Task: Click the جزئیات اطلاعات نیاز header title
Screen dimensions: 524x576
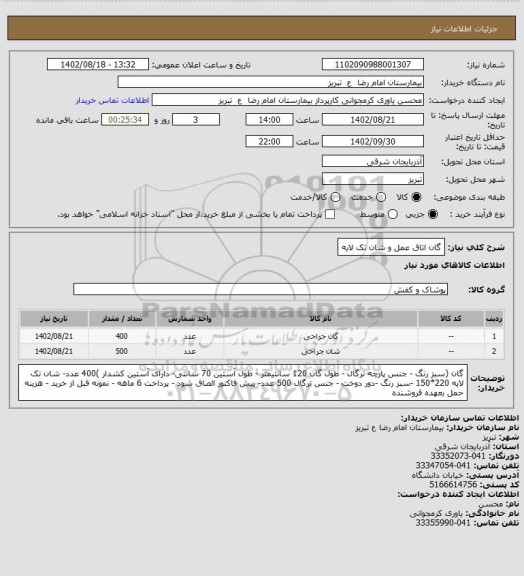Action: [x=464, y=29]
